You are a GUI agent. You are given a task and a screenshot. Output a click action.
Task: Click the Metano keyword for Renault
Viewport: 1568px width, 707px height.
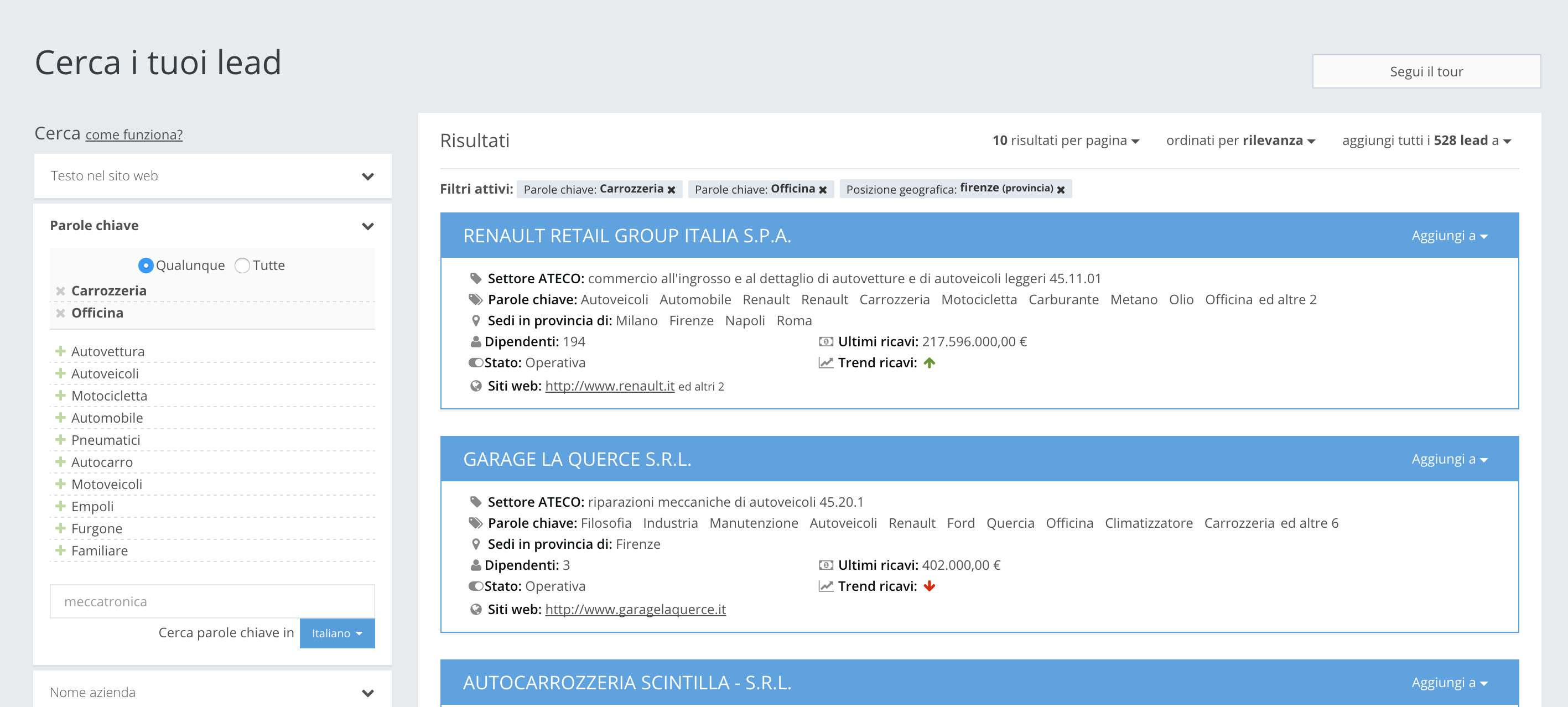[1133, 299]
